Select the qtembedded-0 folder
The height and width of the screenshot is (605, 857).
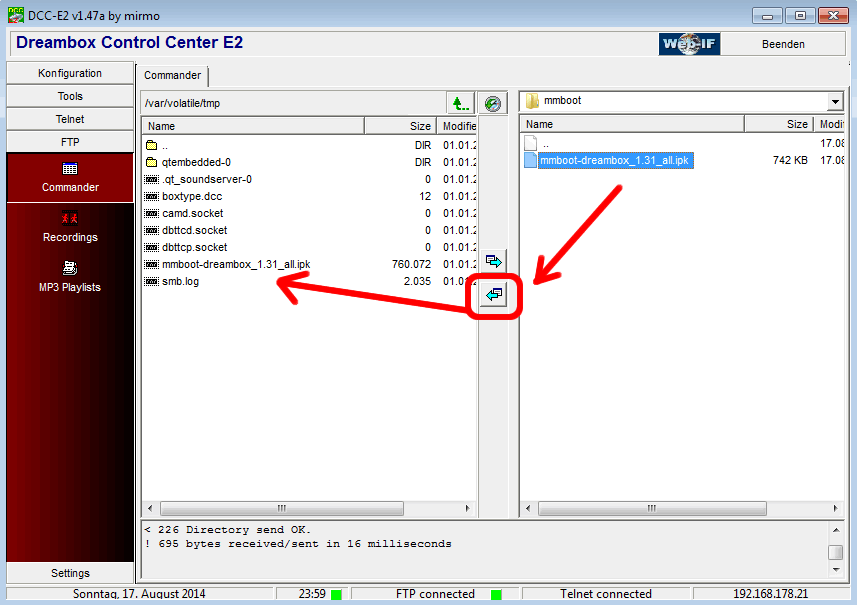point(196,162)
